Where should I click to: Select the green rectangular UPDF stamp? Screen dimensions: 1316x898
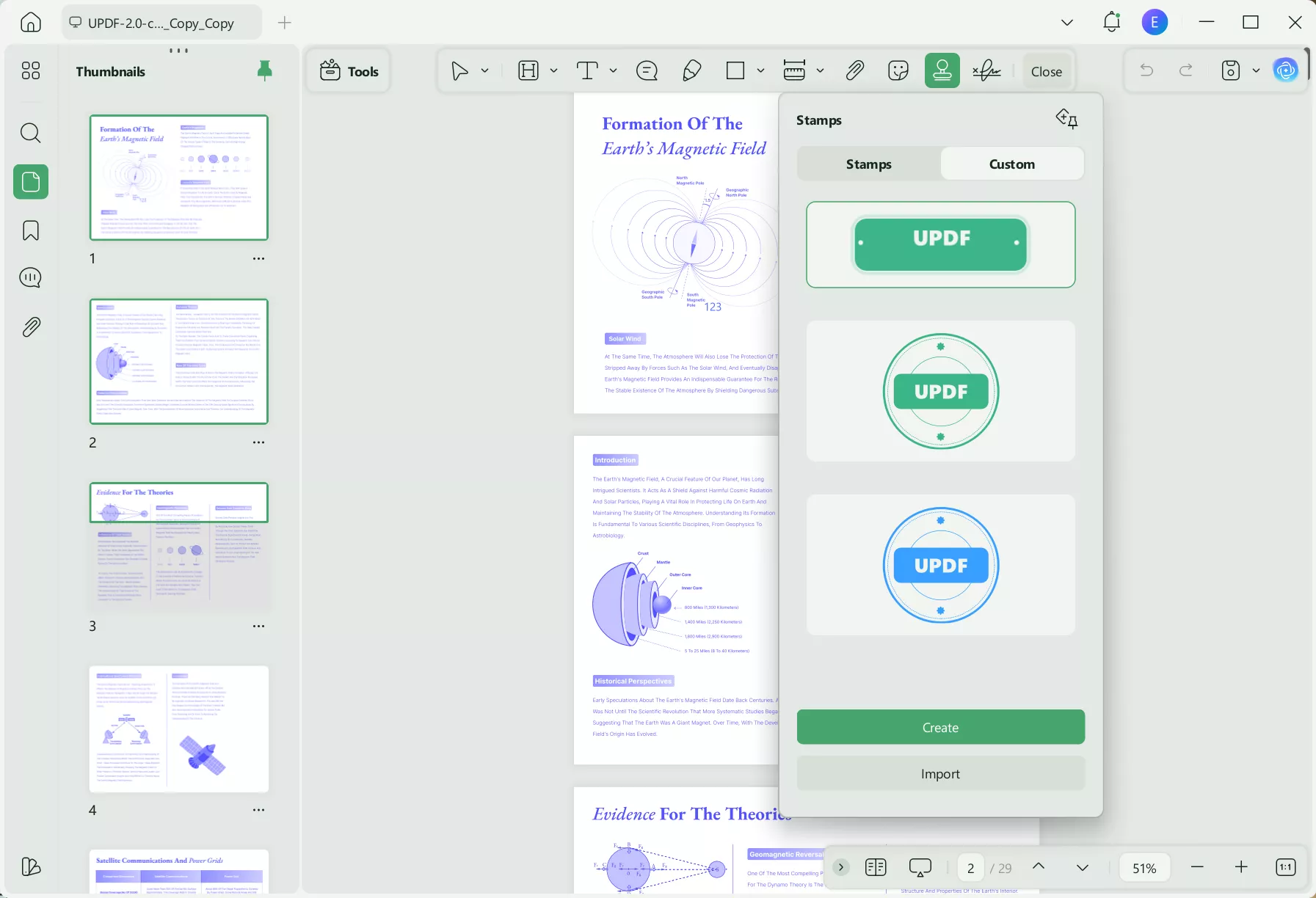point(941,245)
